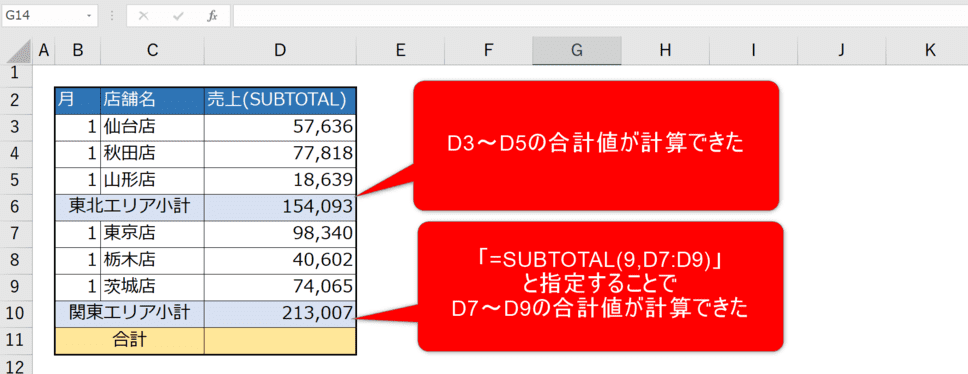
Task: Click into the formula bar input area
Action: pos(599,16)
